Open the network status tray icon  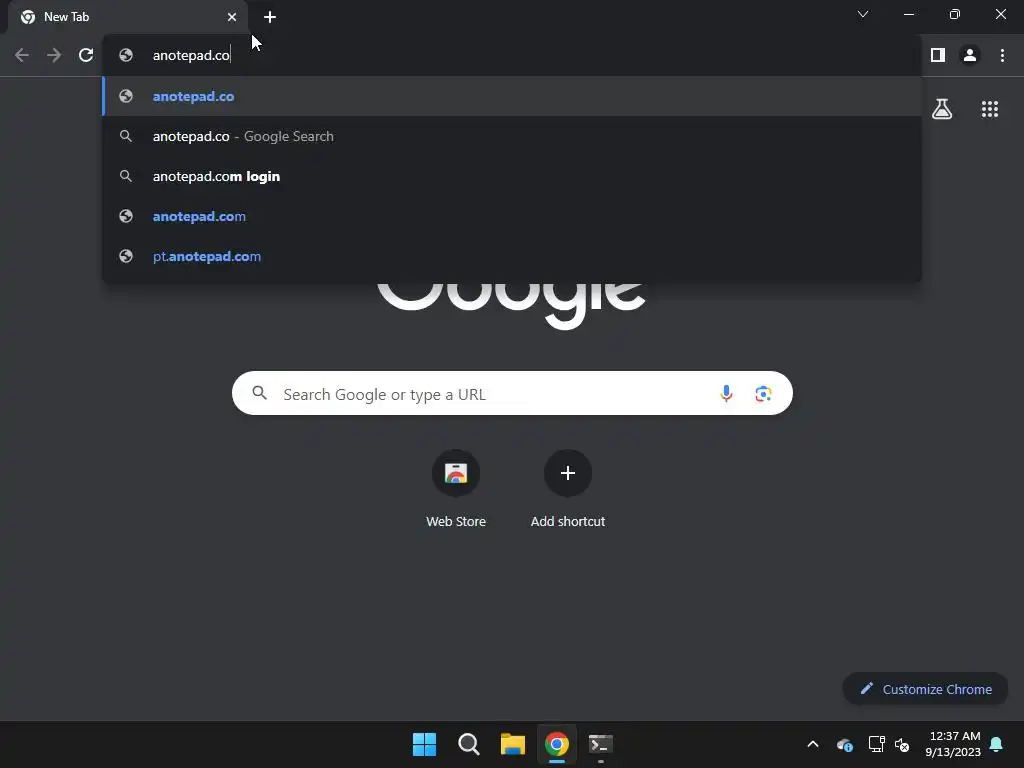(x=876, y=744)
